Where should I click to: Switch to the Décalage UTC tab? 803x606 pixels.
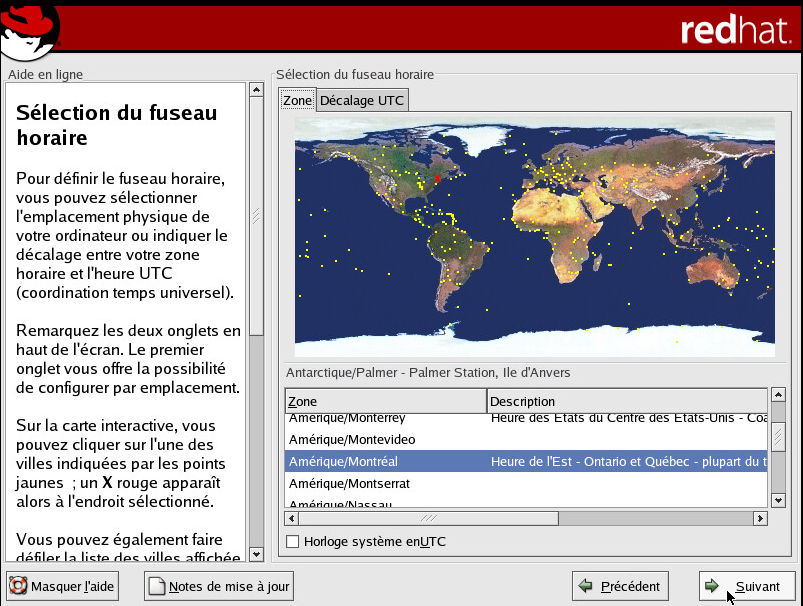click(361, 100)
